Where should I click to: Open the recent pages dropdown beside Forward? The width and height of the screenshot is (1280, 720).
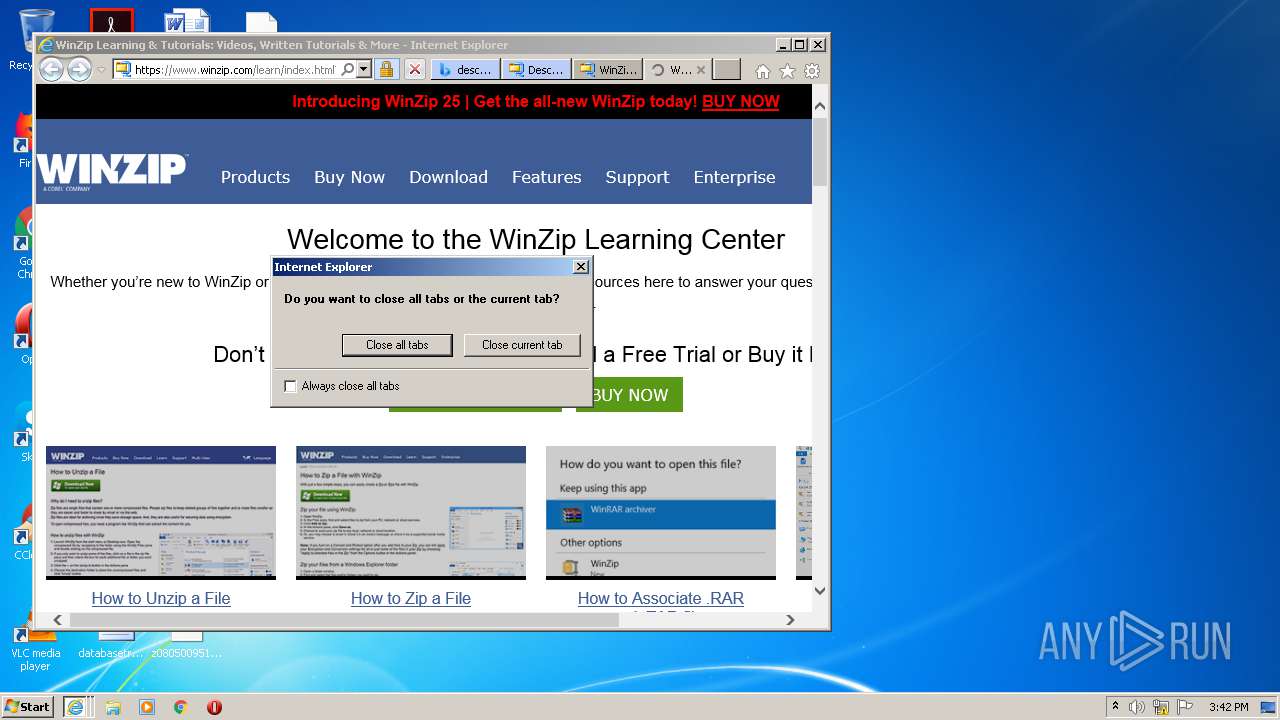(x=101, y=70)
